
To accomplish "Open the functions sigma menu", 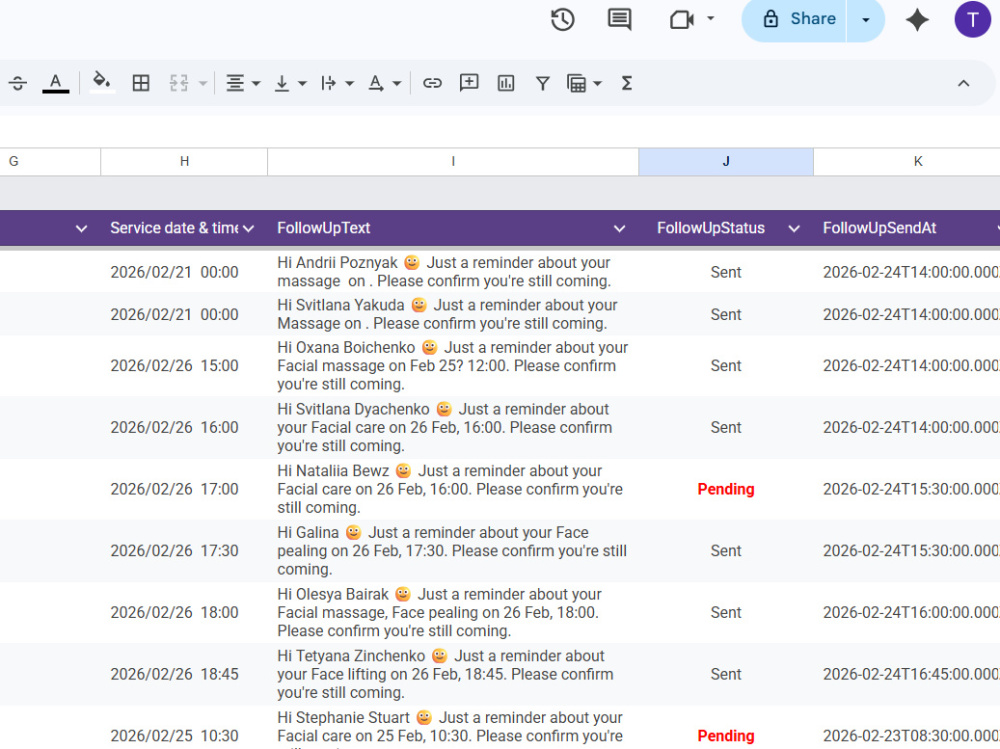I will click(626, 83).
